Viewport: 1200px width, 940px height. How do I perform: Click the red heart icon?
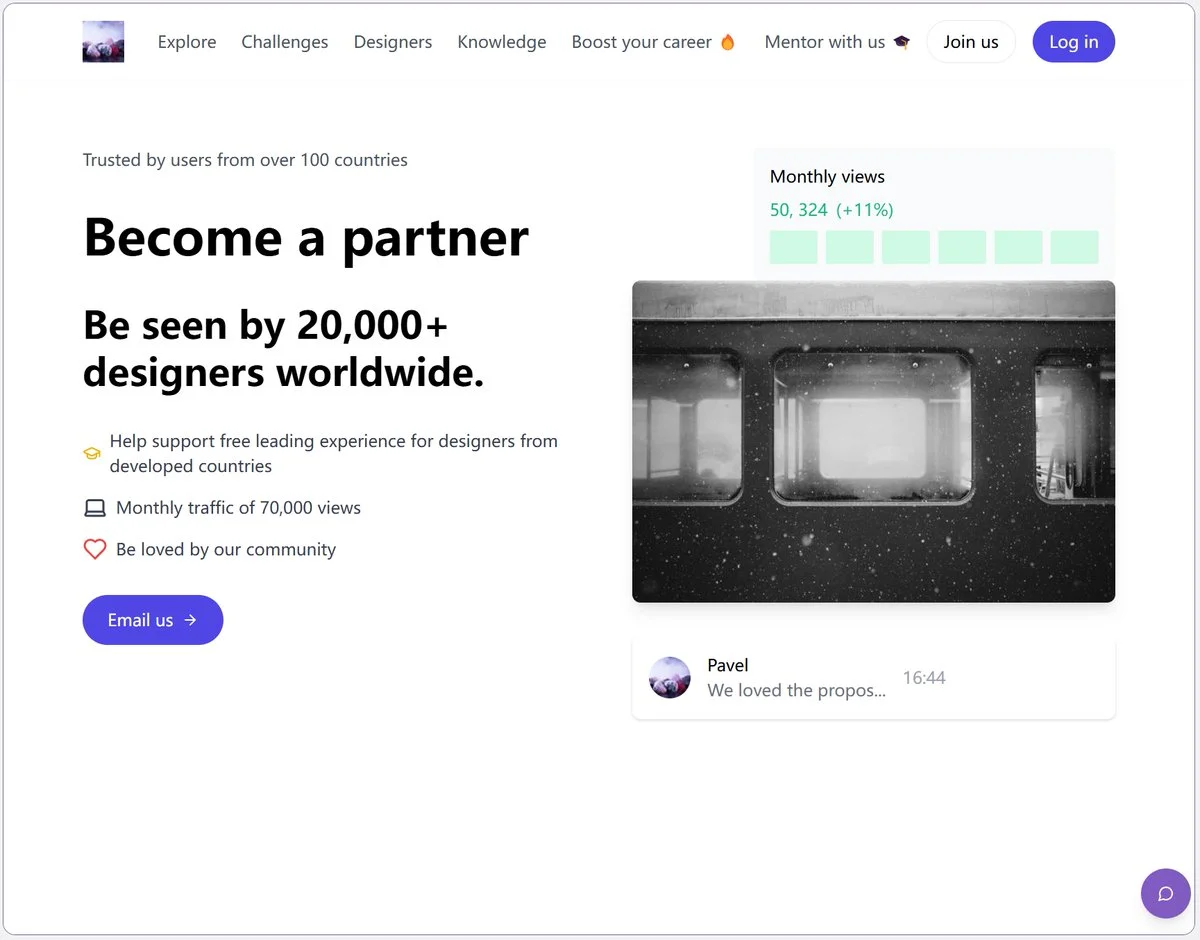click(95, 549)
